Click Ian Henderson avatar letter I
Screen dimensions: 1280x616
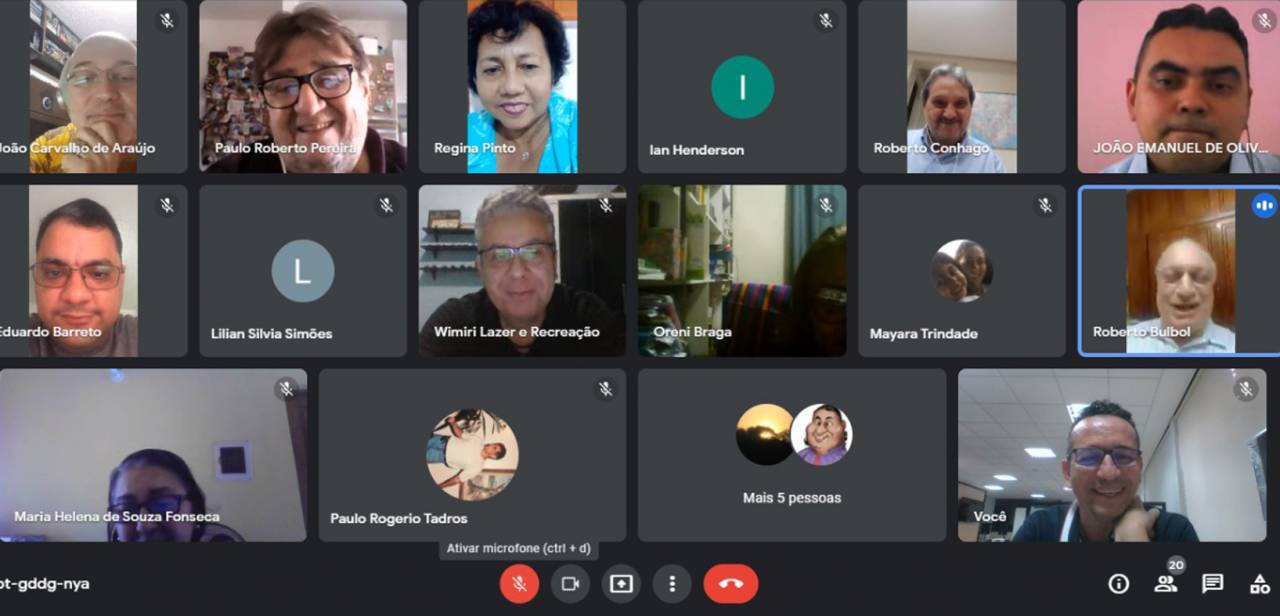743,87
